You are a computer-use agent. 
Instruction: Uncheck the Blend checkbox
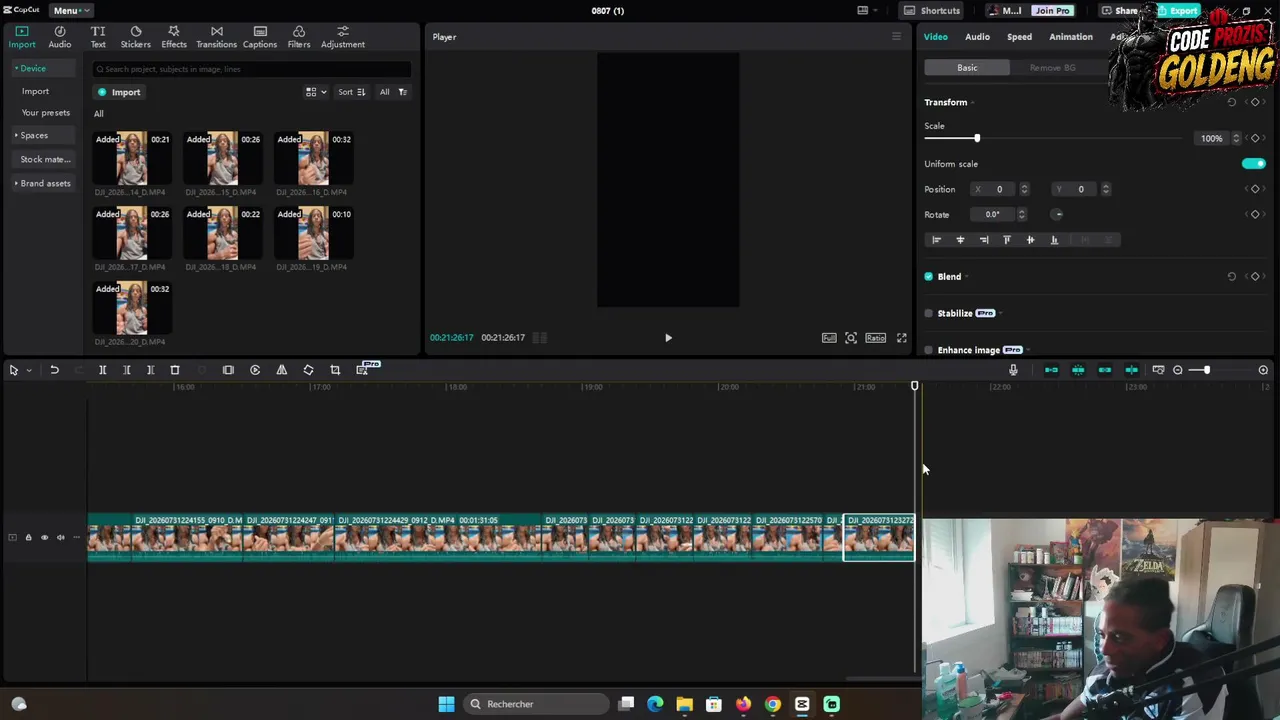(x=928, y=277)
